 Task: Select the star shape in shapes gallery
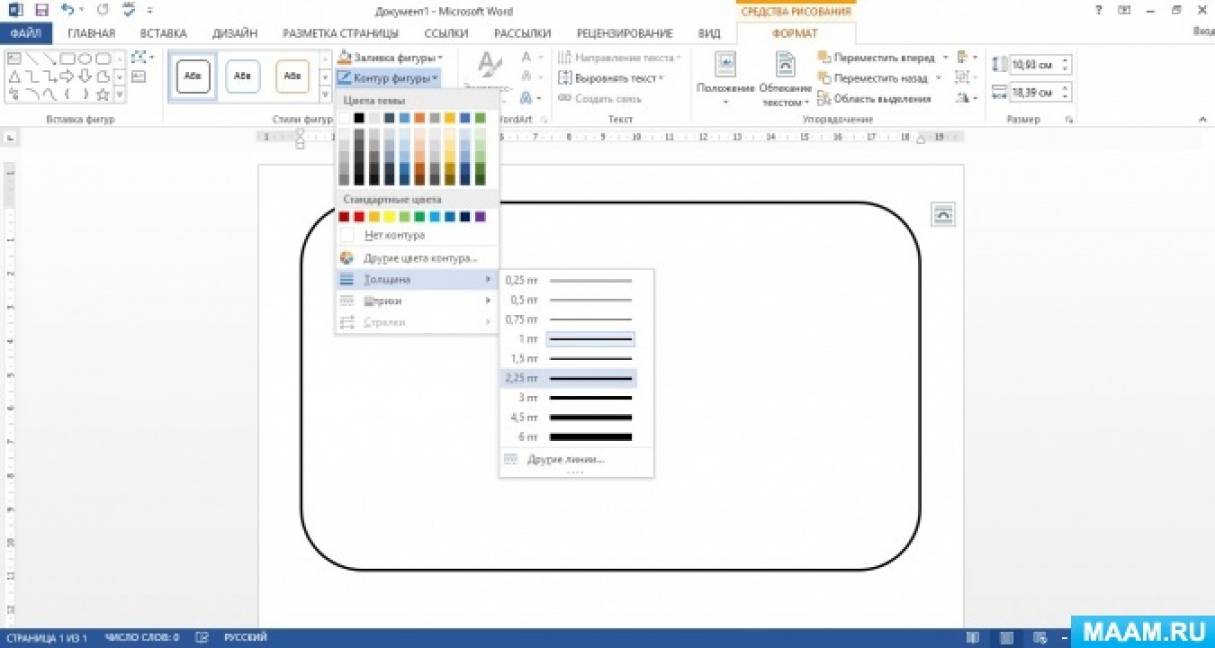(102, 95)
